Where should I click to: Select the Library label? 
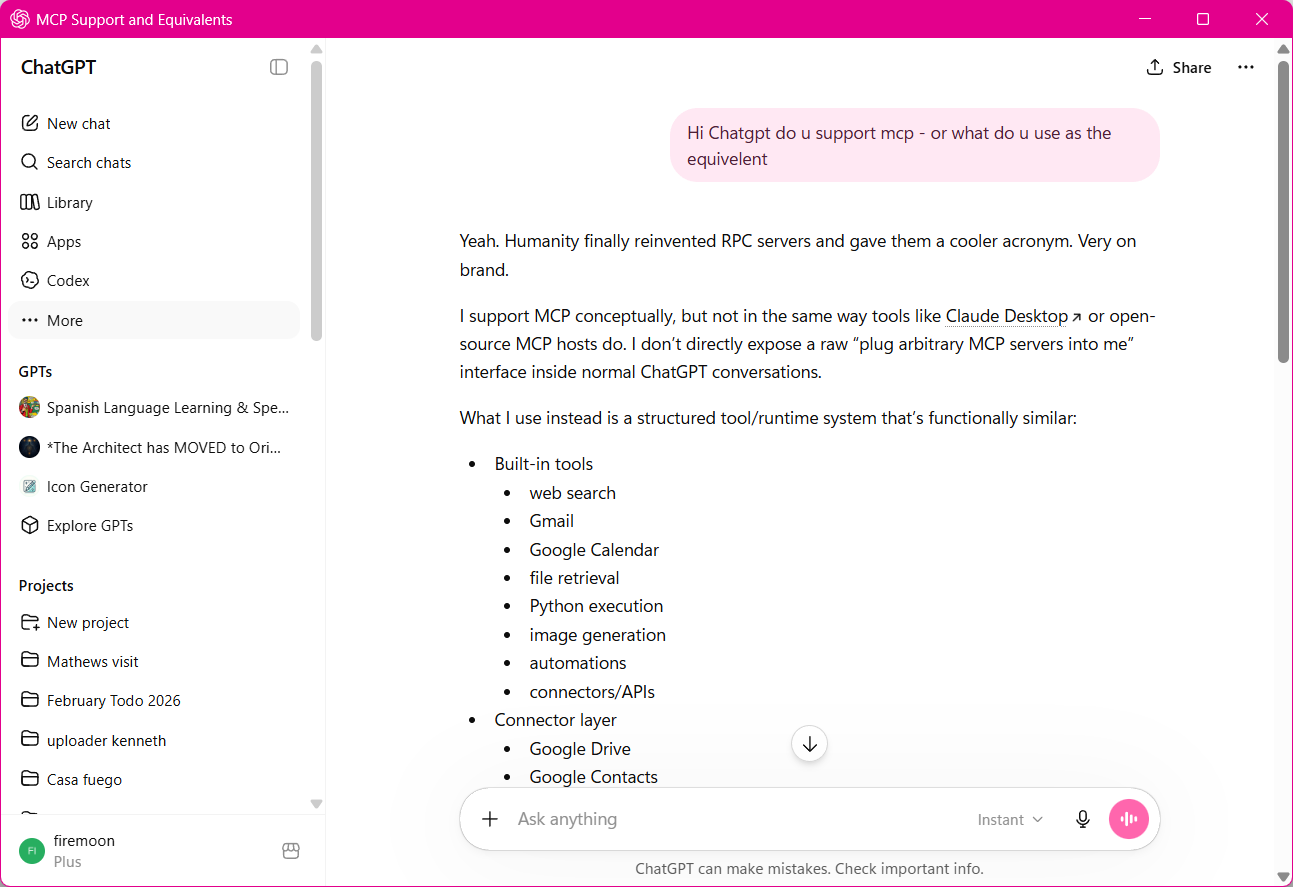(70, 202)
